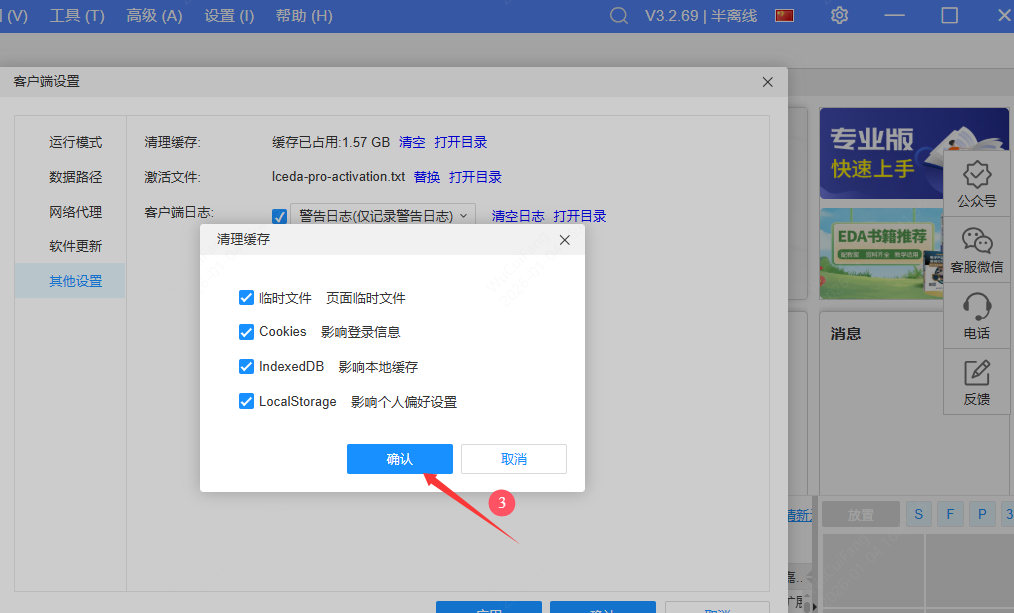Select the F placement icon

coord(950,513)
